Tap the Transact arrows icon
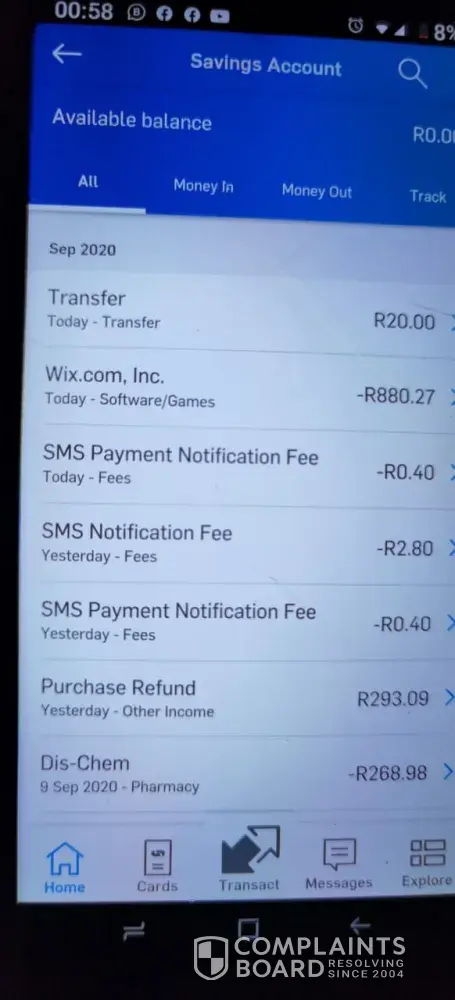This screenshot has height=1000, width=455. pos(250,849)
